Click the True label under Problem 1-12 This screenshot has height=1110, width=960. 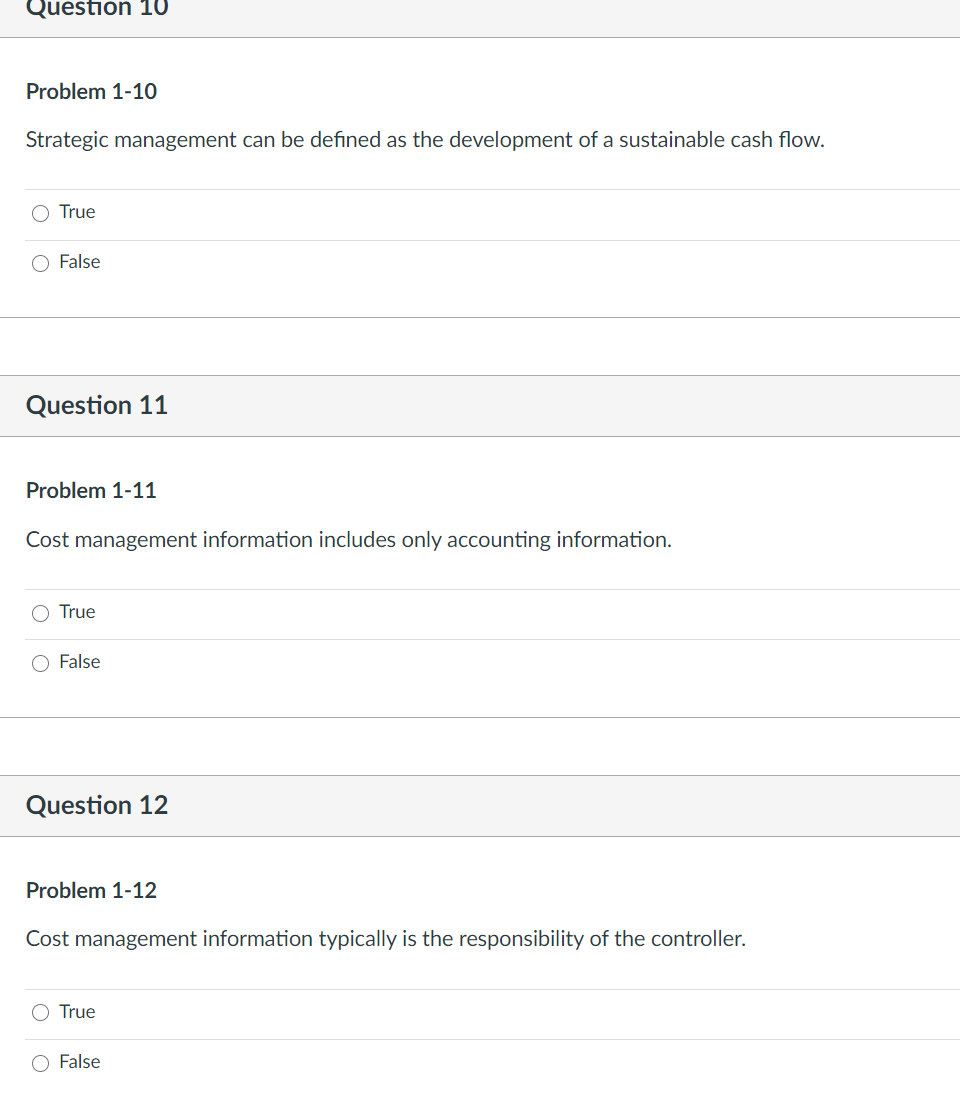click(x=77, y=1011)
